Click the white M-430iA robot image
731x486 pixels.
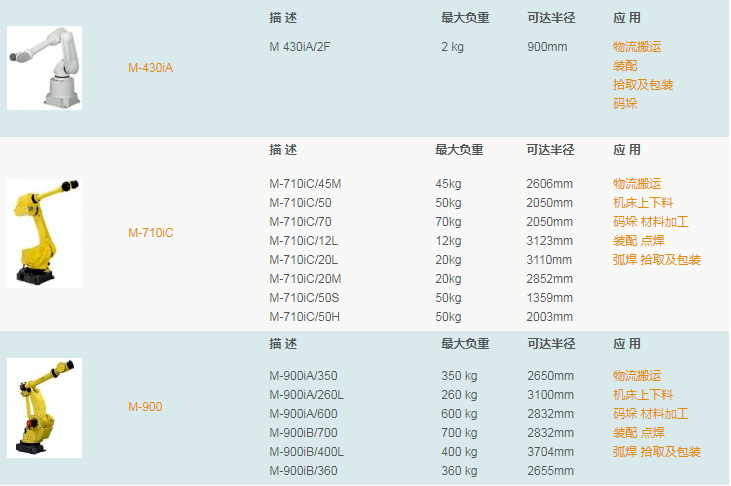pyautogui.click(x=44, y=68)
